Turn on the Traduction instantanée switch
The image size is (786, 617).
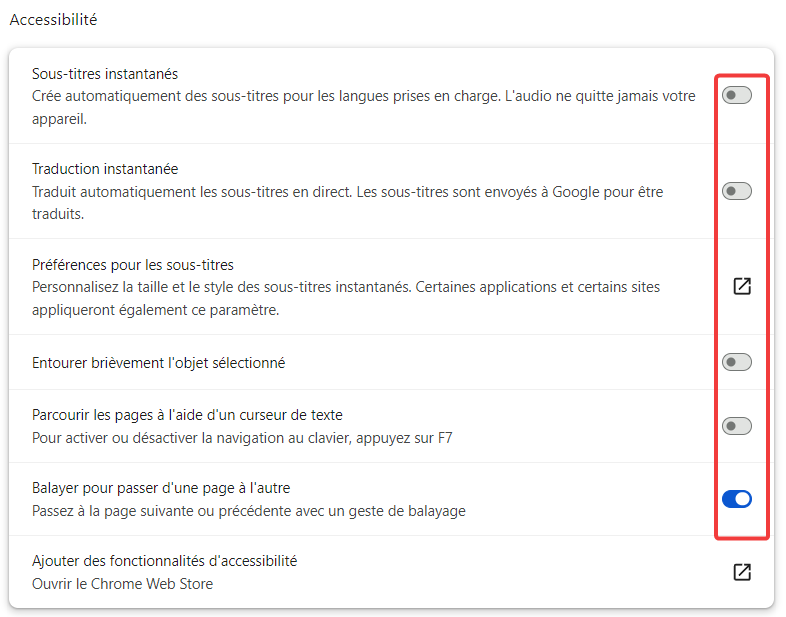pos(736,191)
